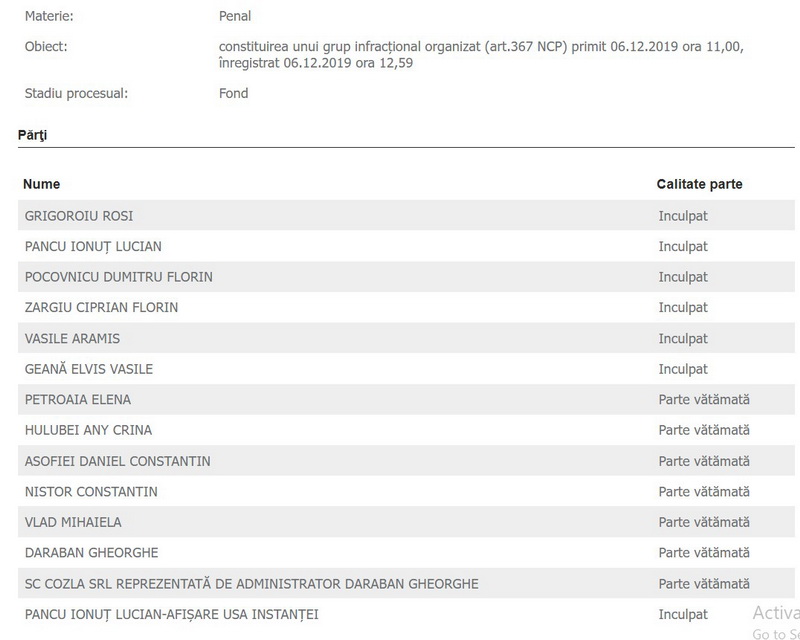Click the NISTOR CONSTANTIN party name
The image size is (800, 640).
(91, 492)
